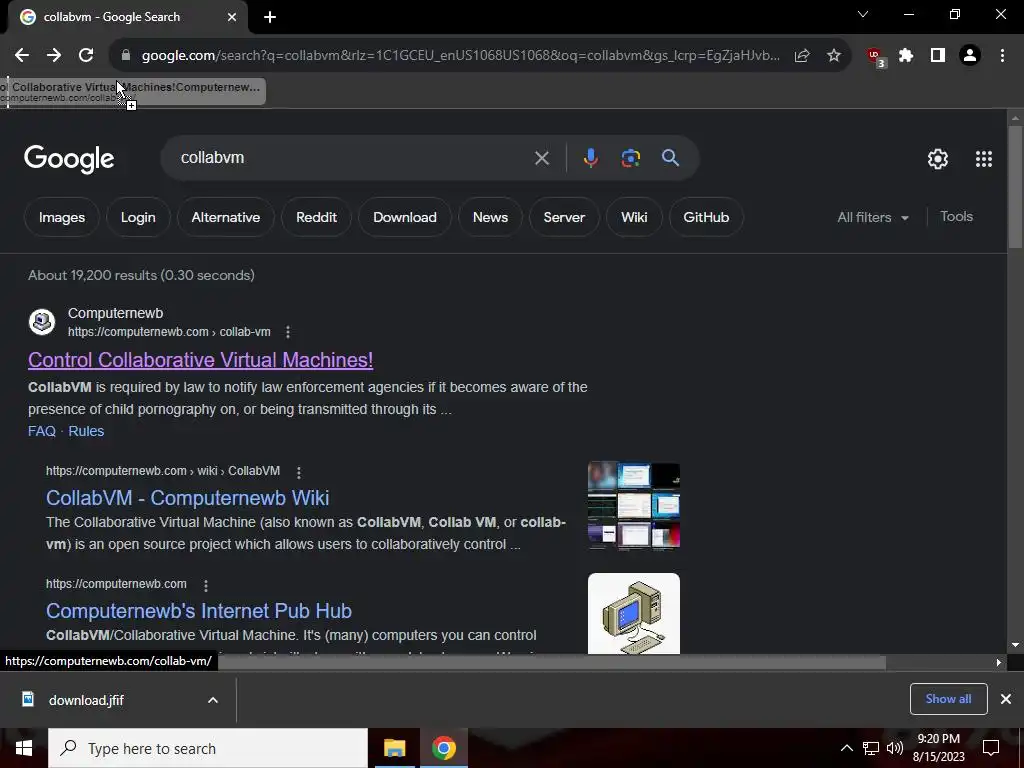Open the tab search chevron in title bar
This screenshot has width=1024, height=768.
(863, 14)
